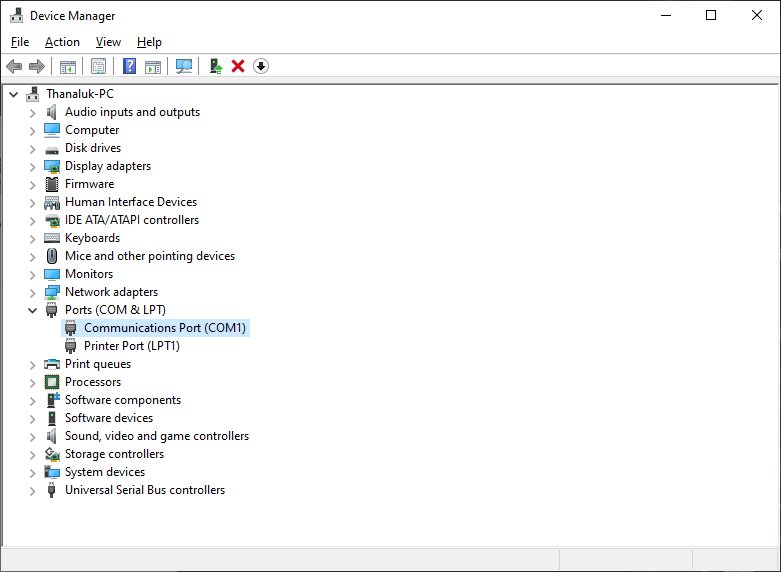Select the Sound, video and game controllers item

156,436
